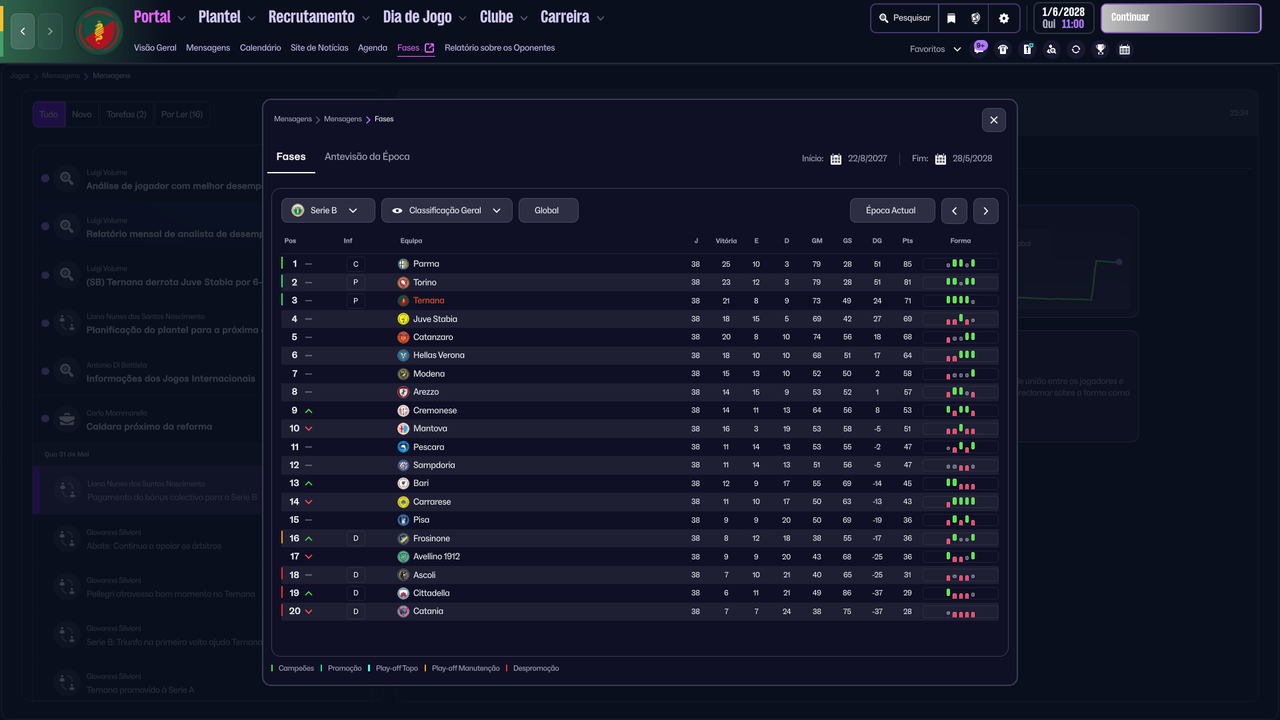
Task: Go to previous season with left arrow
Action: [954, 211]
